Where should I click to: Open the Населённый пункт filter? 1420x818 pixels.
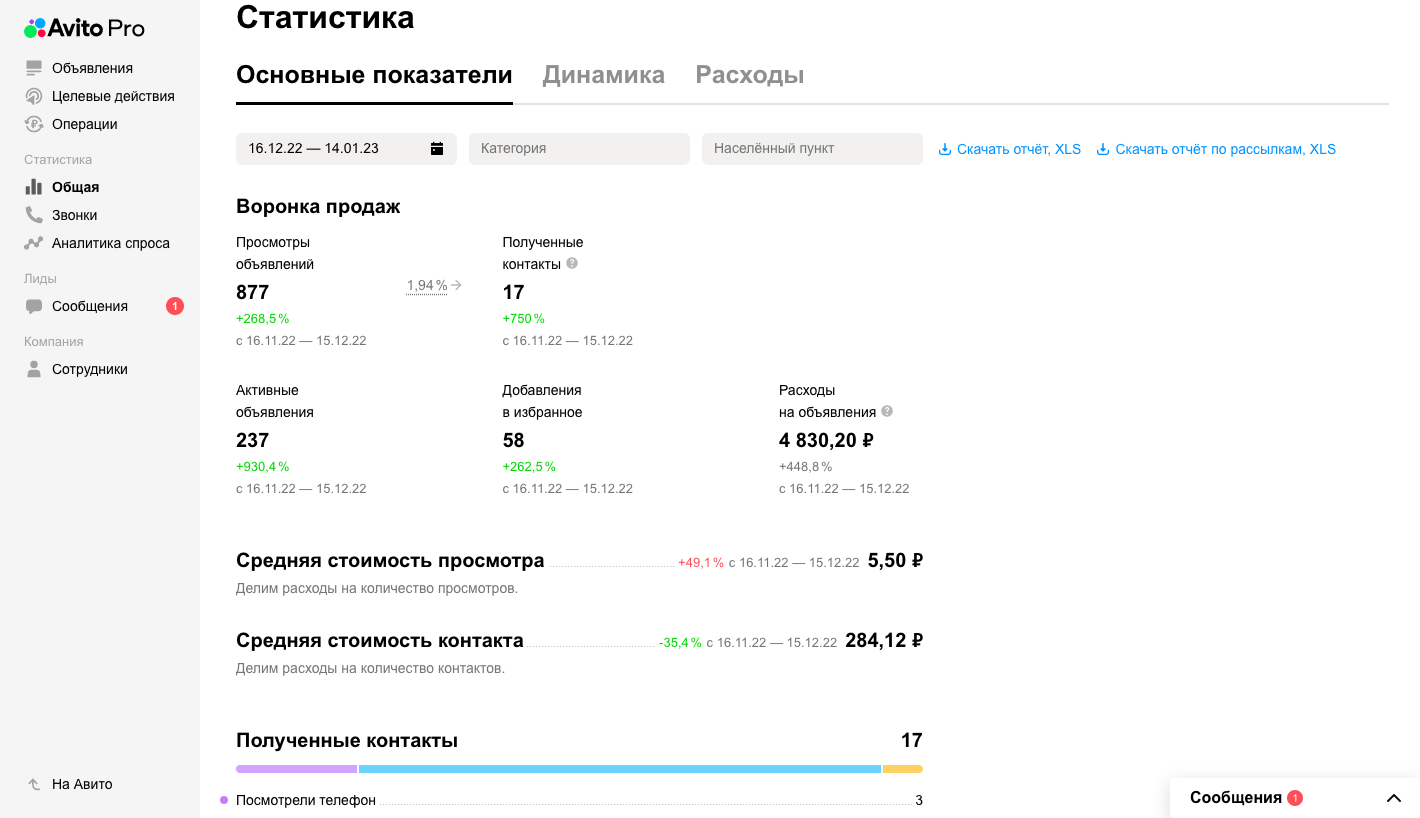[812, 148]
